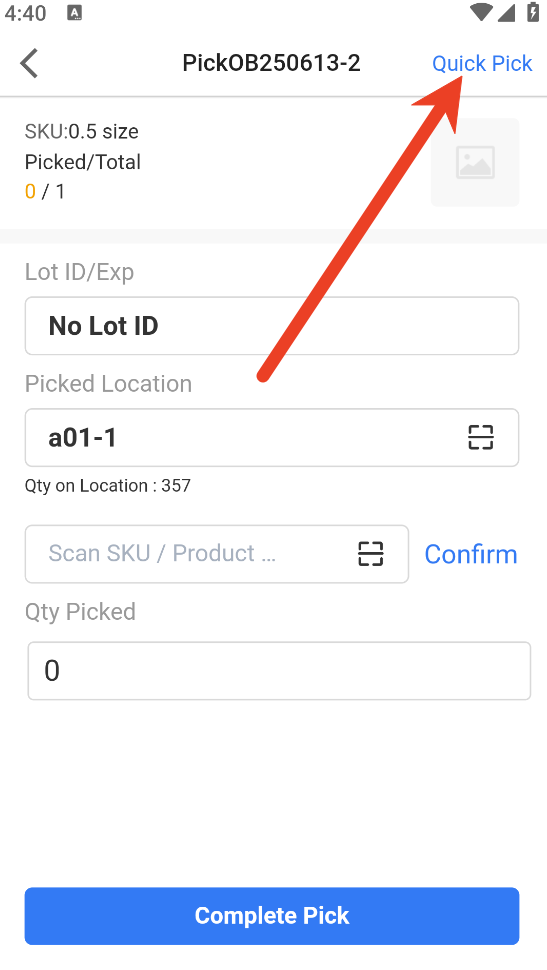The image size is (547, 970).
Task: Tap the status bar clock 4:40
Action: pyautogui.click(x=25, y=13)
